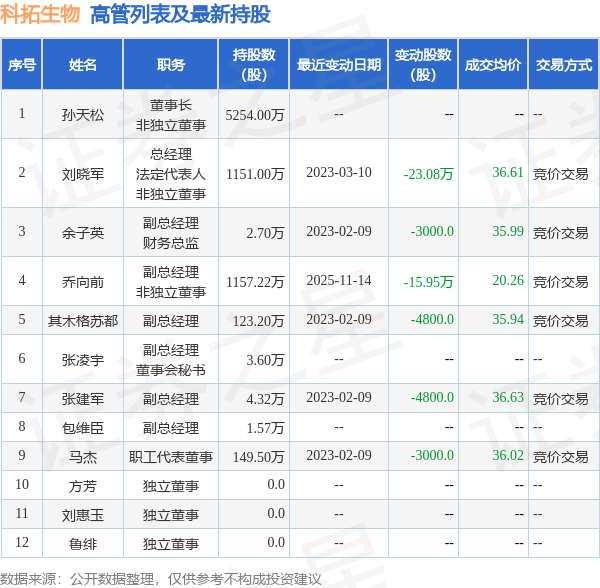Screen dimensions: 600x588
Task: Click the change amount -23.08万
Action: [x=429, y=174]
